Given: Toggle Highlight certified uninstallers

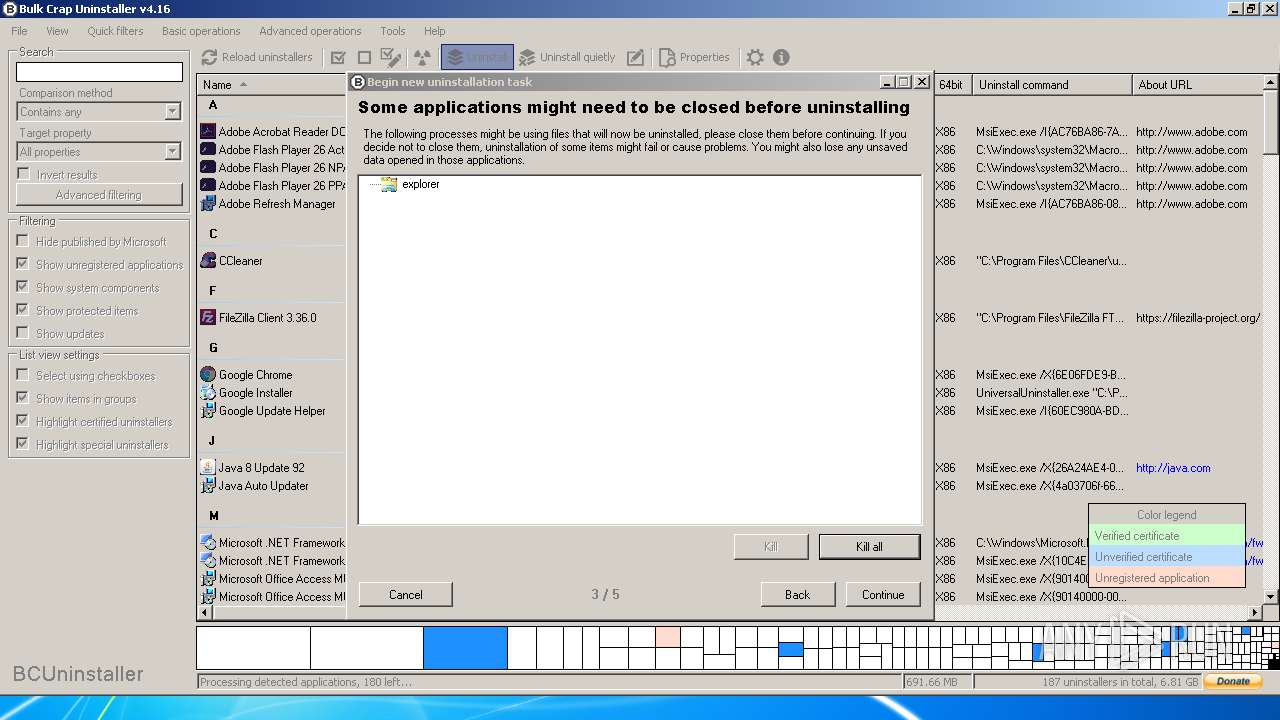Looking at the screenshot, I should 23,421.
